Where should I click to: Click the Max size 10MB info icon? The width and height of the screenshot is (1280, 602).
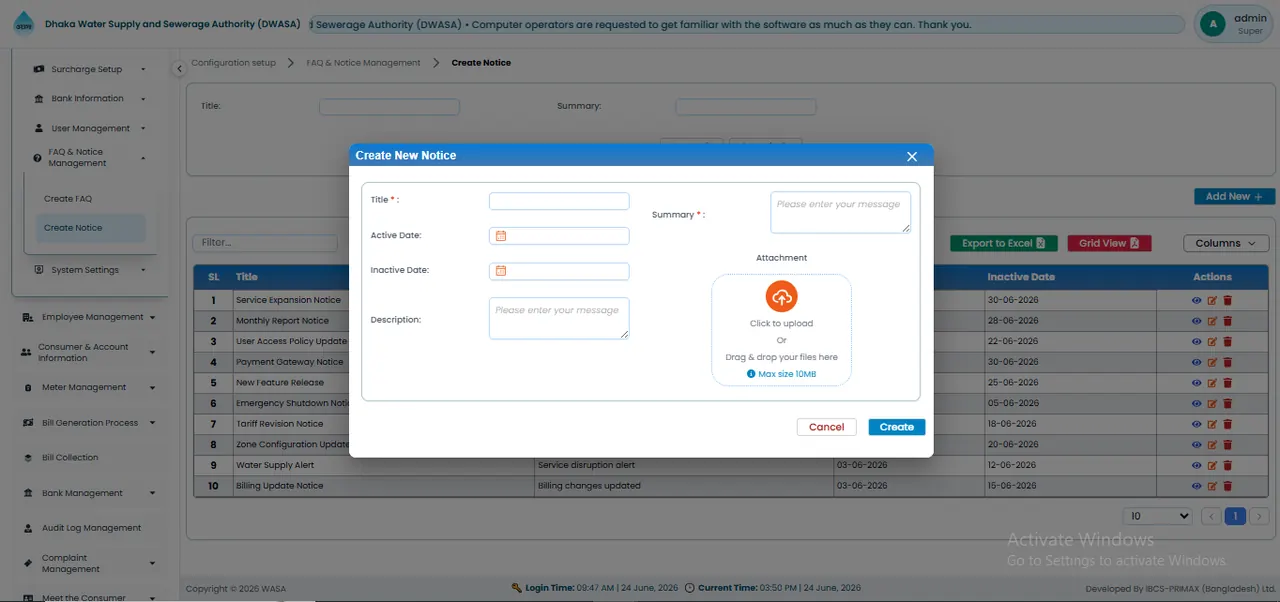(751, 374)
